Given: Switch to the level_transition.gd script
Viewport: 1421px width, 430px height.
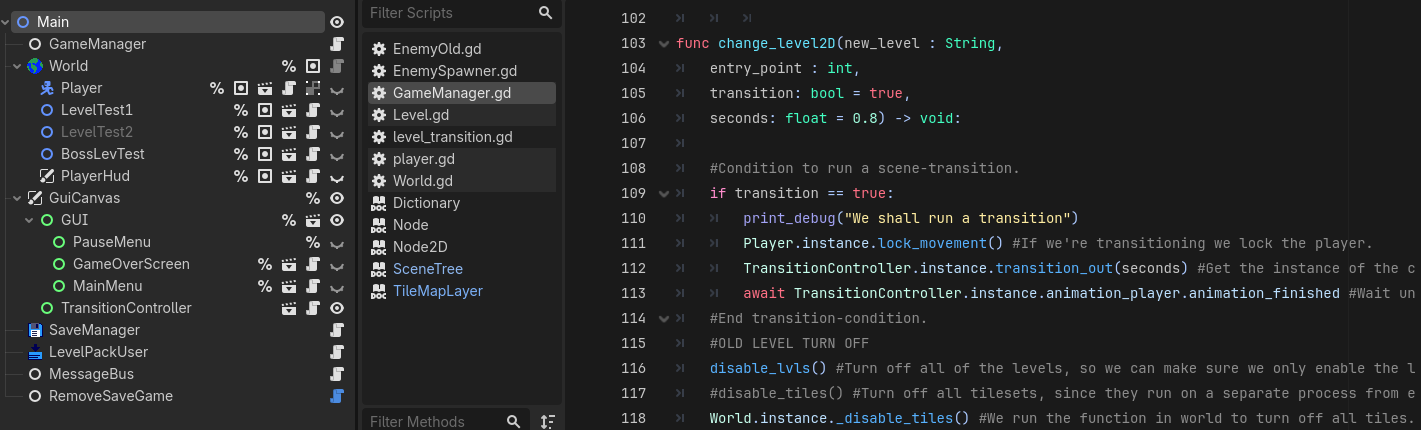Looking at the screenshot, I should [x=452, y=137].
